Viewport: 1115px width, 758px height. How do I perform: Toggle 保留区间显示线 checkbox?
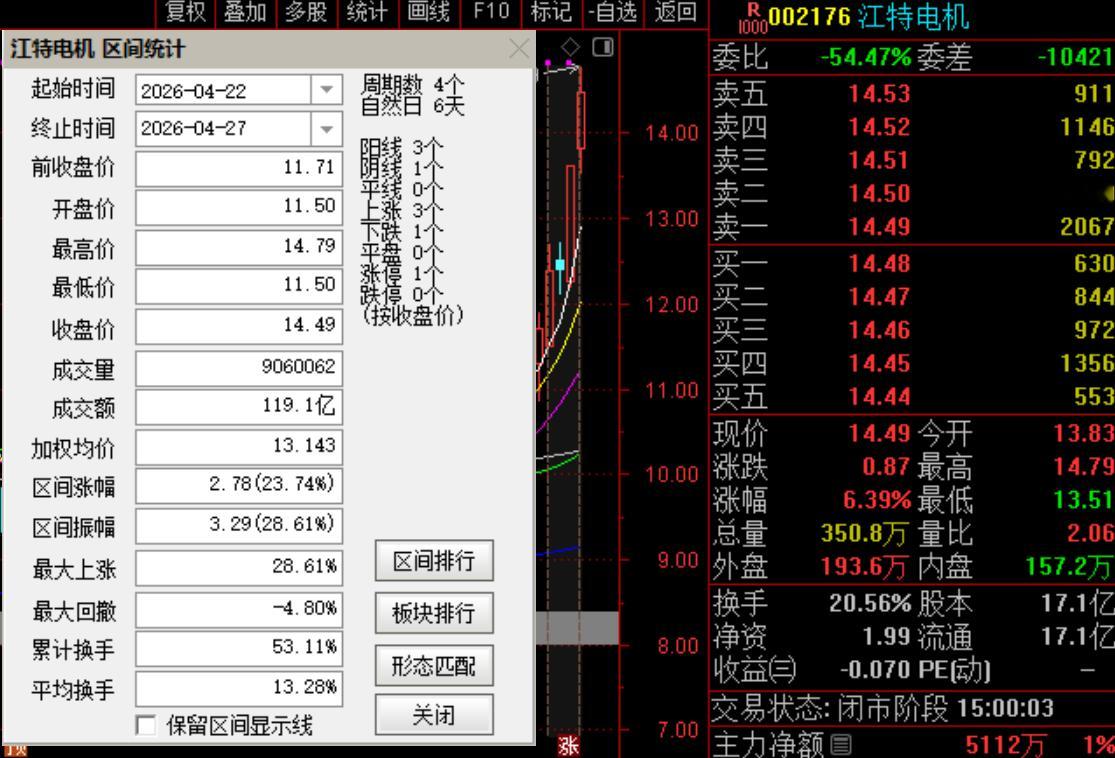tap(146, 725)
